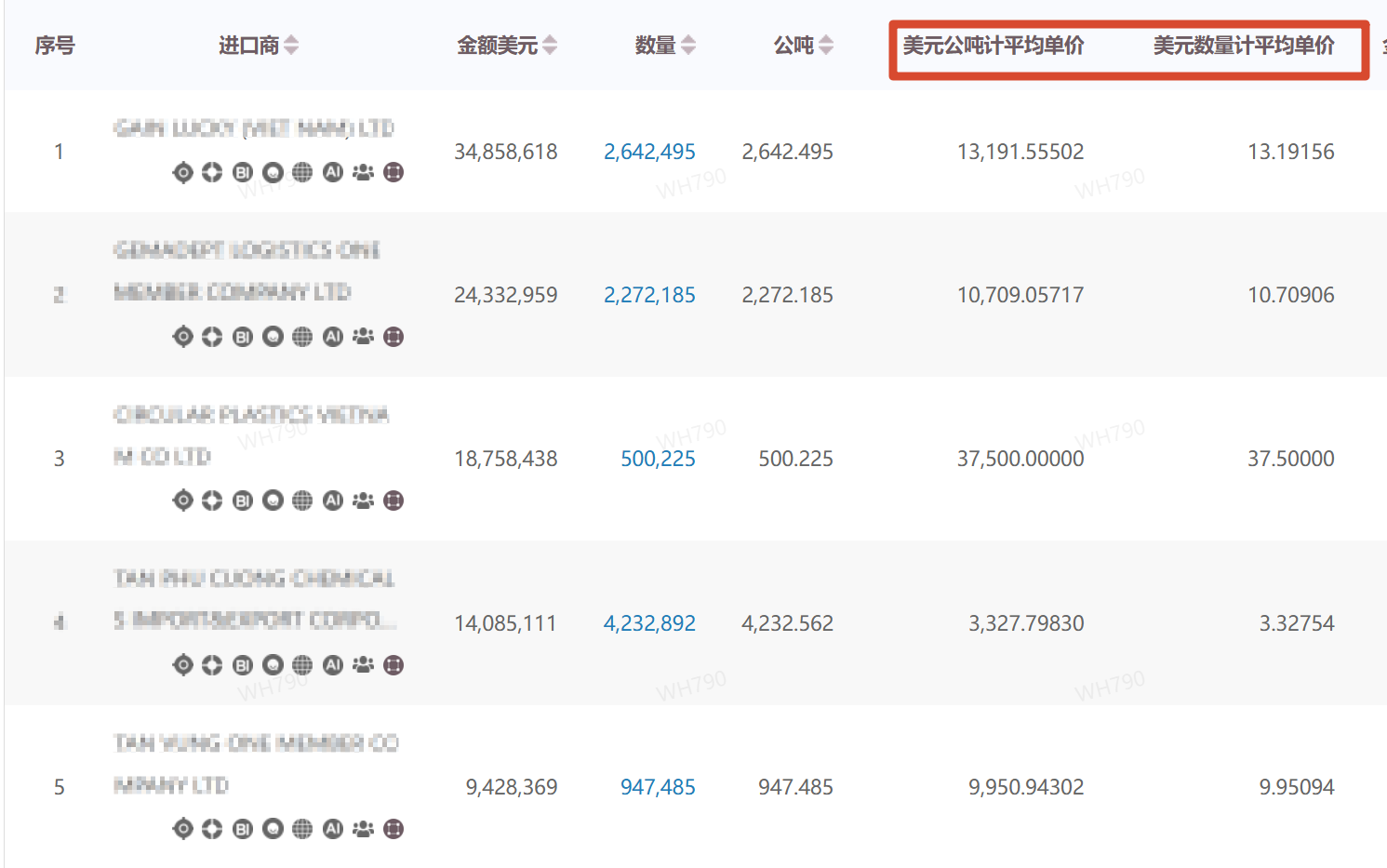Select the average price cell 37,500.00000
Screen dimensions: 1387x868
pyautogui.click(x=1020, y=459)
